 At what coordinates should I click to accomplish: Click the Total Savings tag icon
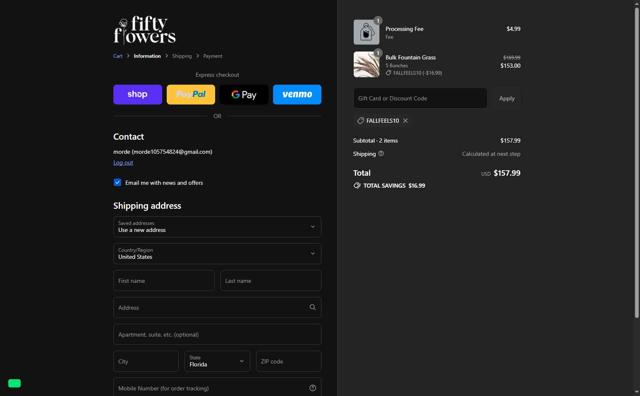[357, 185]
